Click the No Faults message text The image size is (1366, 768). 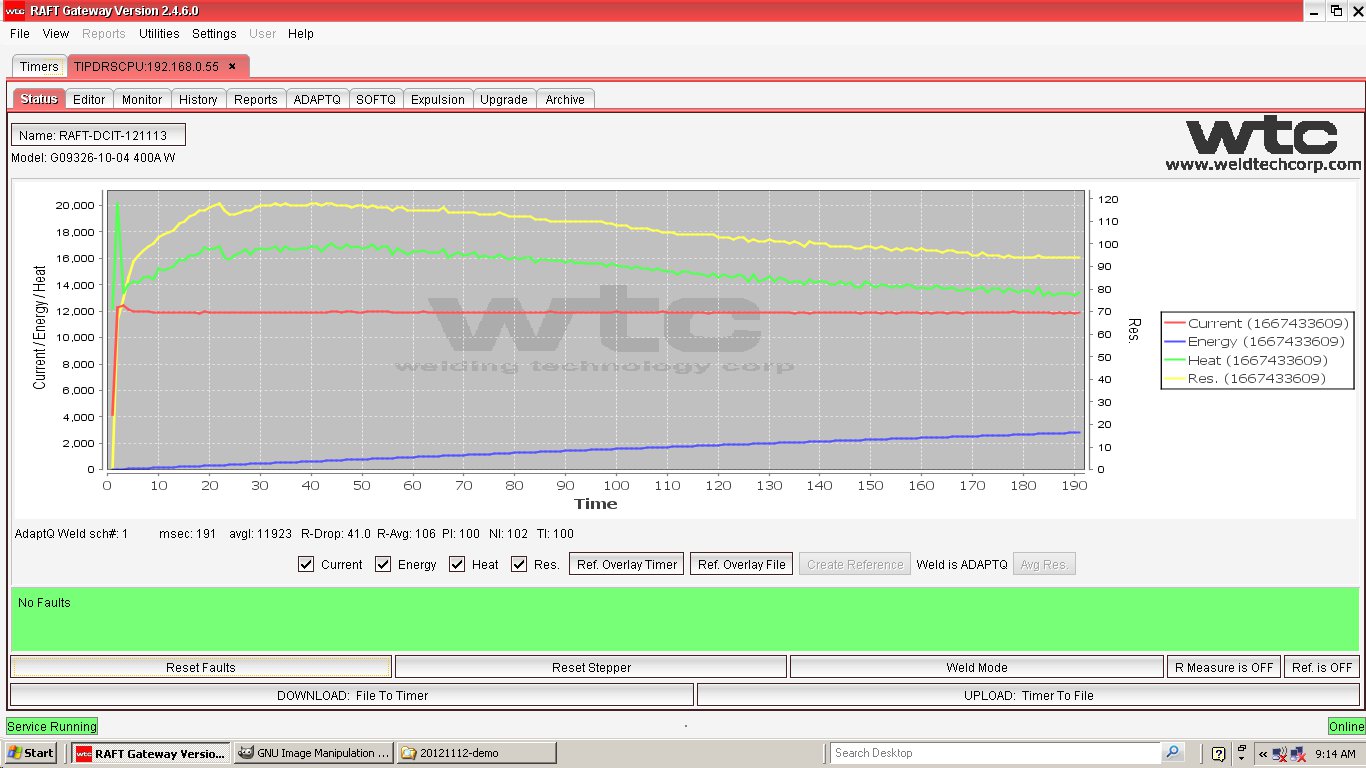(44, 603)
